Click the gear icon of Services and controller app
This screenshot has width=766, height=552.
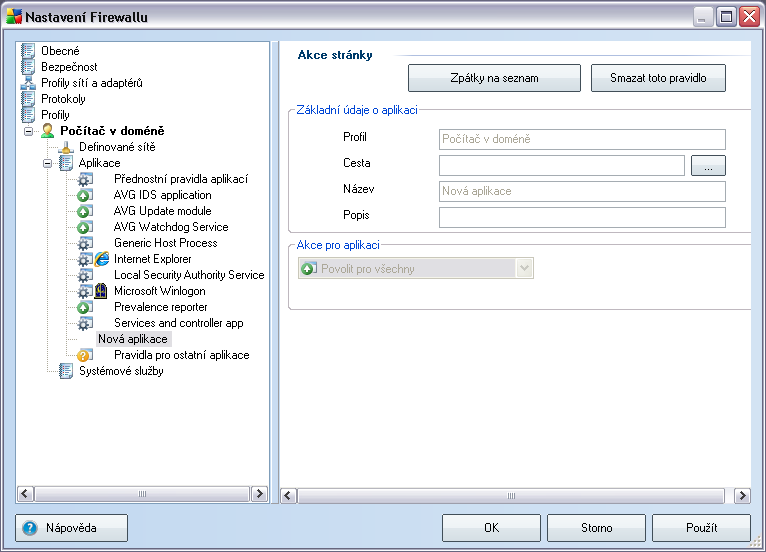[85, 323]
